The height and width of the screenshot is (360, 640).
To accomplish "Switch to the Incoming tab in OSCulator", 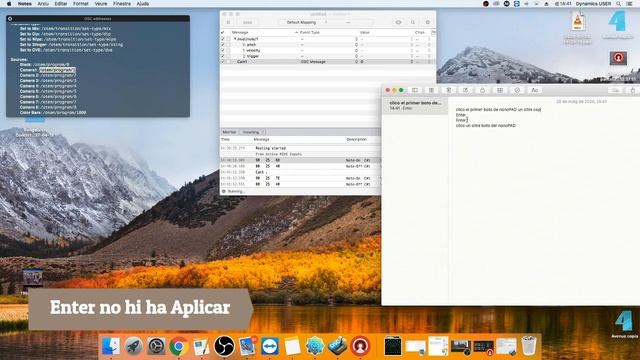I will (x=251, y=132).
